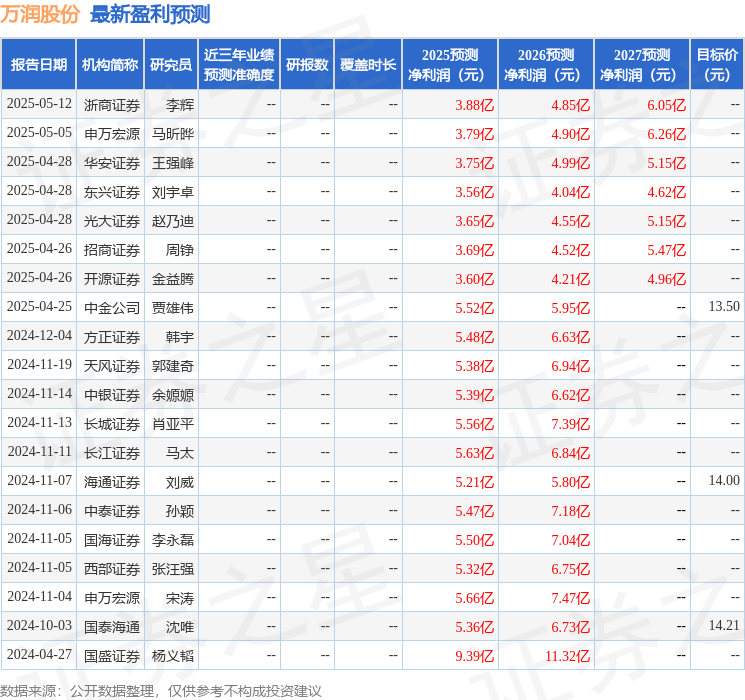
Task: Select the 机构简称 column header
Action: 110,65
